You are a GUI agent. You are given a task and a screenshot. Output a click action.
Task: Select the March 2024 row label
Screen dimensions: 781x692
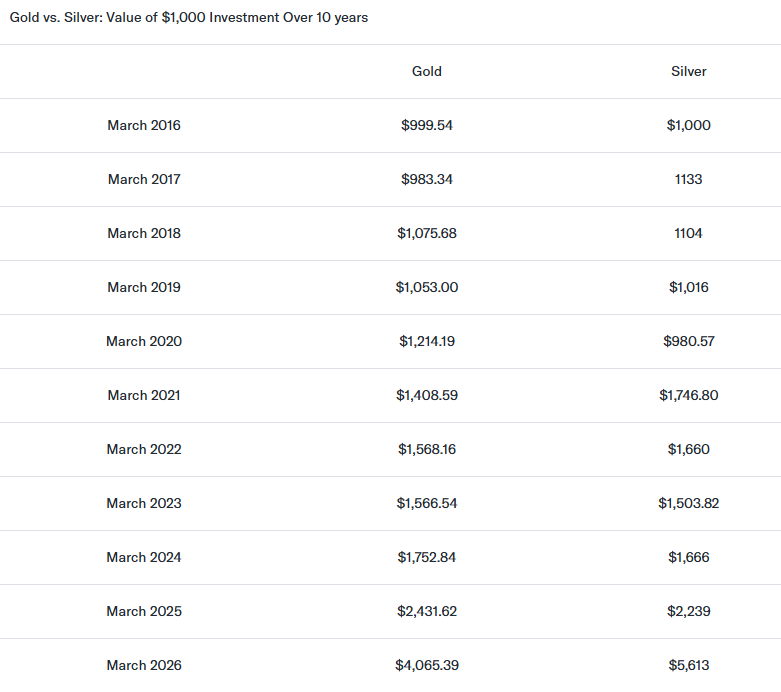pyautogui.click(x=144, y=558)
